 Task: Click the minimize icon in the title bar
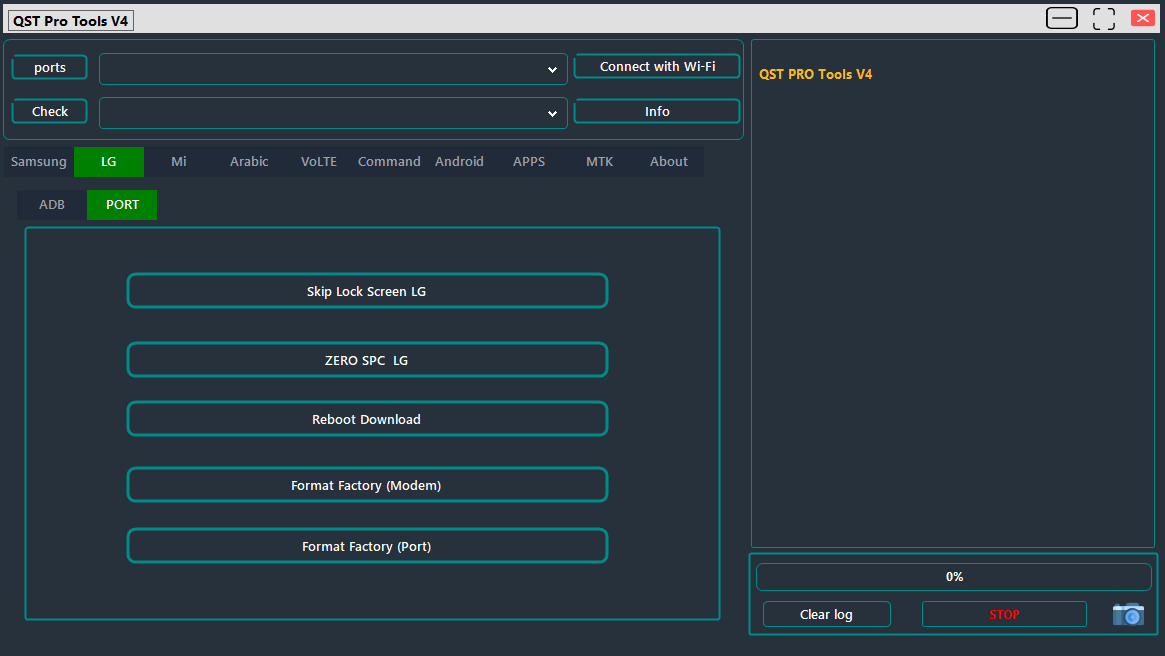tap(1062, 18)
